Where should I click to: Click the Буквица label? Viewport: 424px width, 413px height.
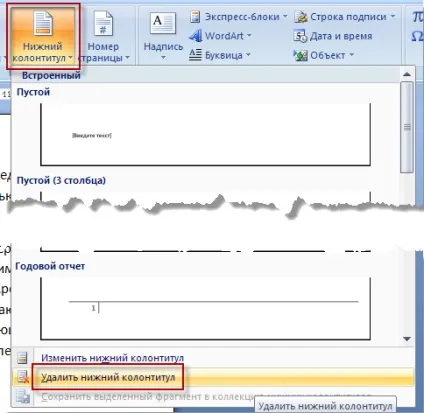[224, 55]
